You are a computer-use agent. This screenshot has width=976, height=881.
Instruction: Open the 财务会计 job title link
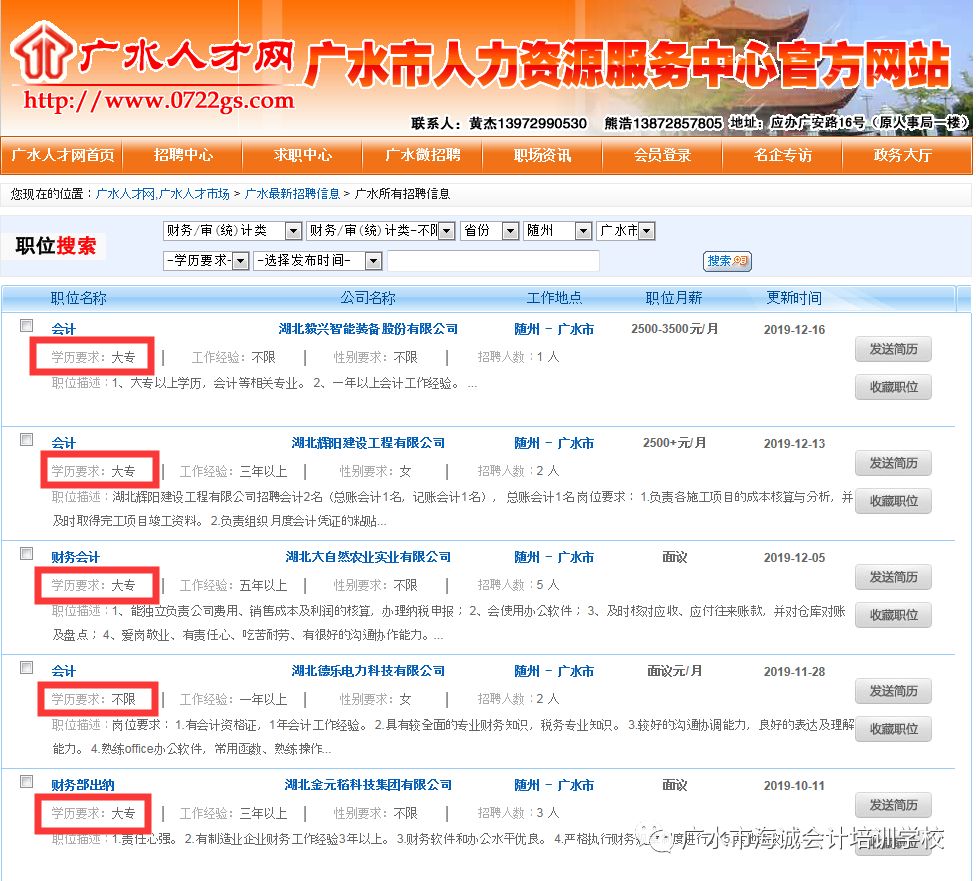pos(75,557)
